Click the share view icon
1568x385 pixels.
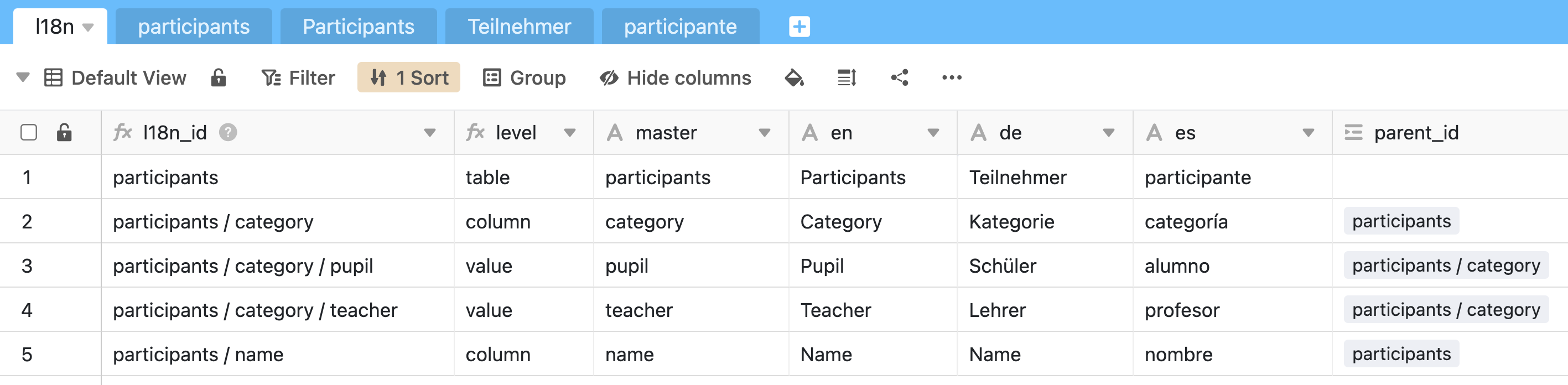899,78
